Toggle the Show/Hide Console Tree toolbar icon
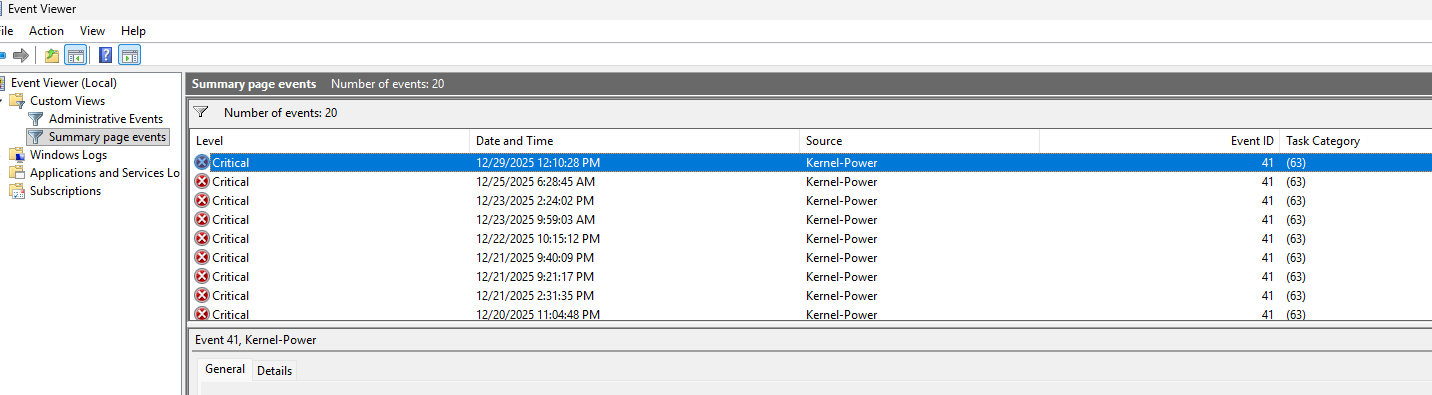This screenshot has height=395, width=1432. point(76,55)
